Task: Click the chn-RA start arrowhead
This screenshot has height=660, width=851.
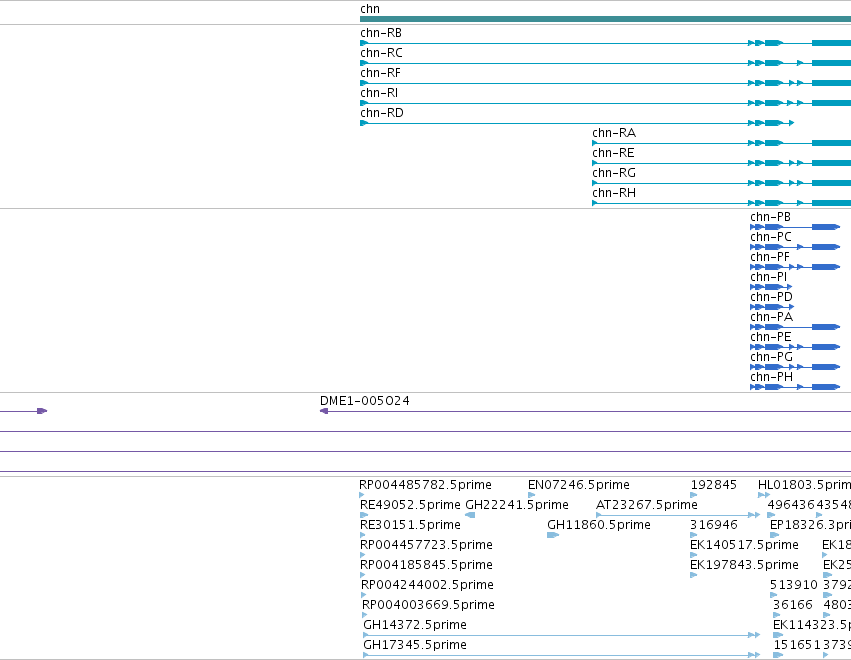Action: (595, 143)
